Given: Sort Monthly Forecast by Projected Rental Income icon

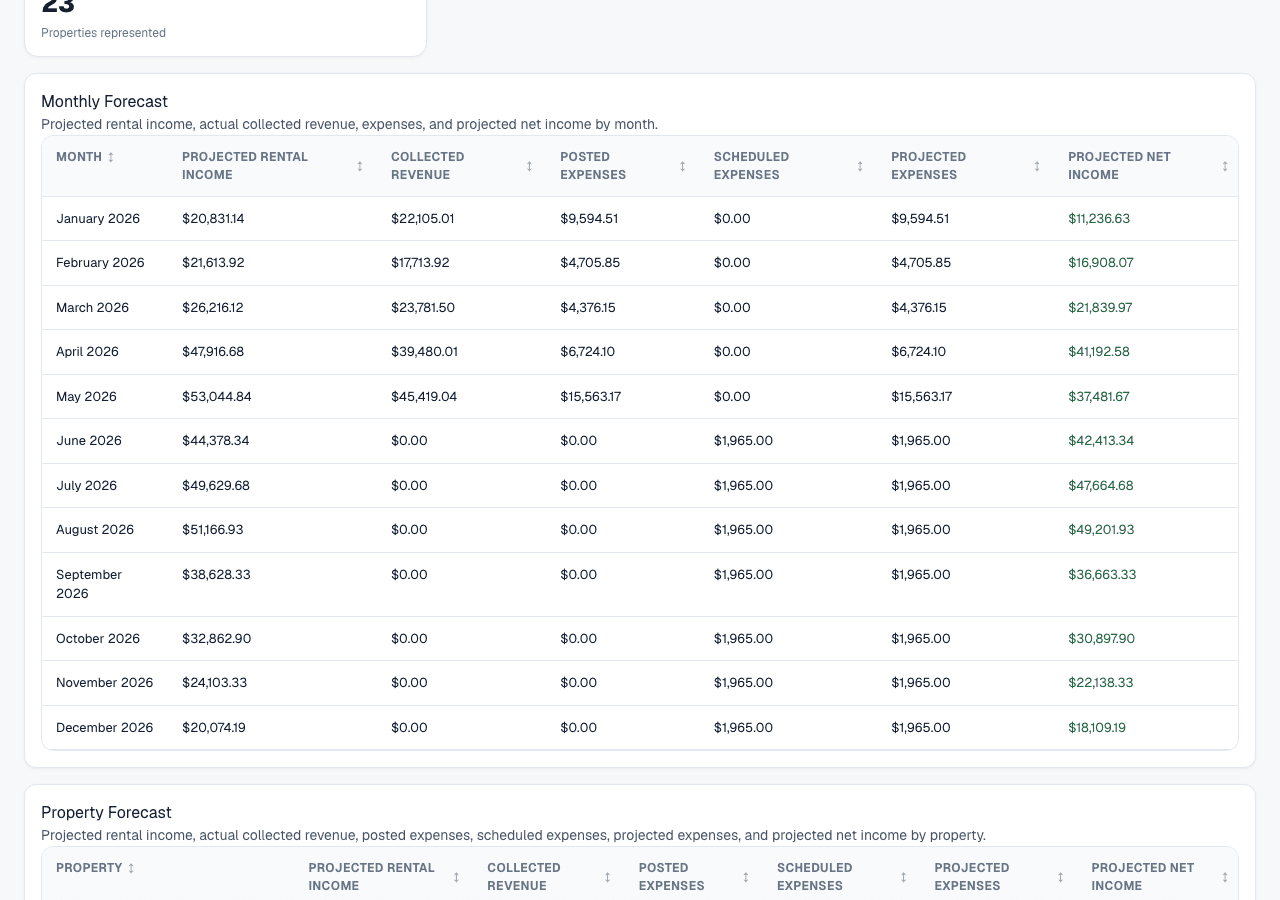Looking at the screenshot, I should click(360, 166).
